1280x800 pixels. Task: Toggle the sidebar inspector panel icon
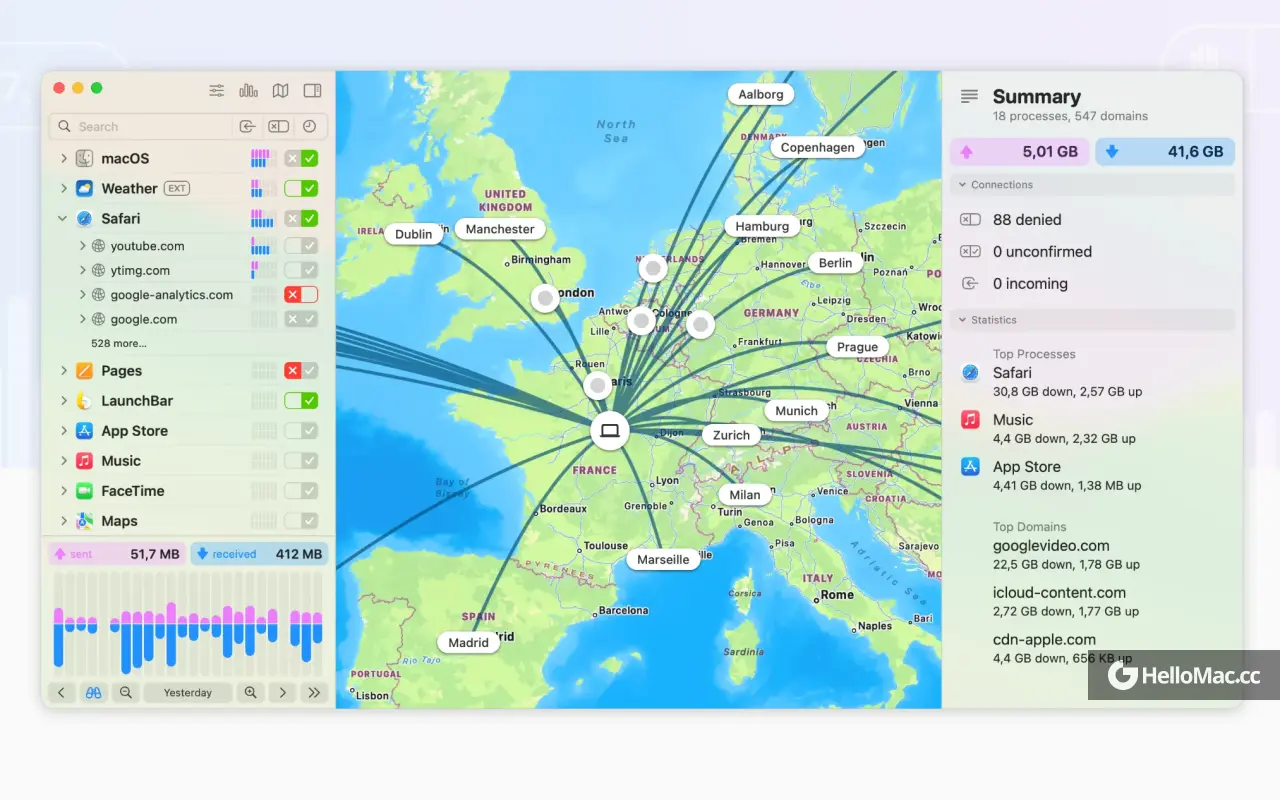click(x=312, y=90)
